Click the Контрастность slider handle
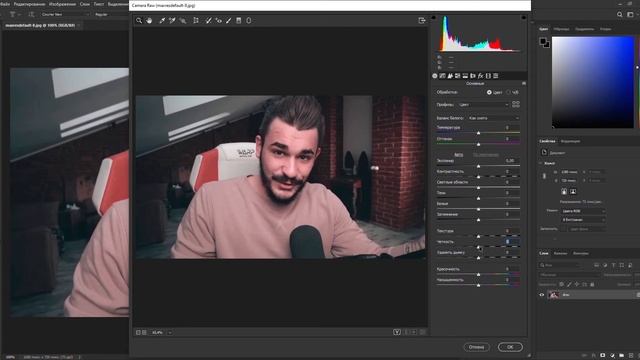The height and width of the screenshot is (360, 640). (478, 177)
